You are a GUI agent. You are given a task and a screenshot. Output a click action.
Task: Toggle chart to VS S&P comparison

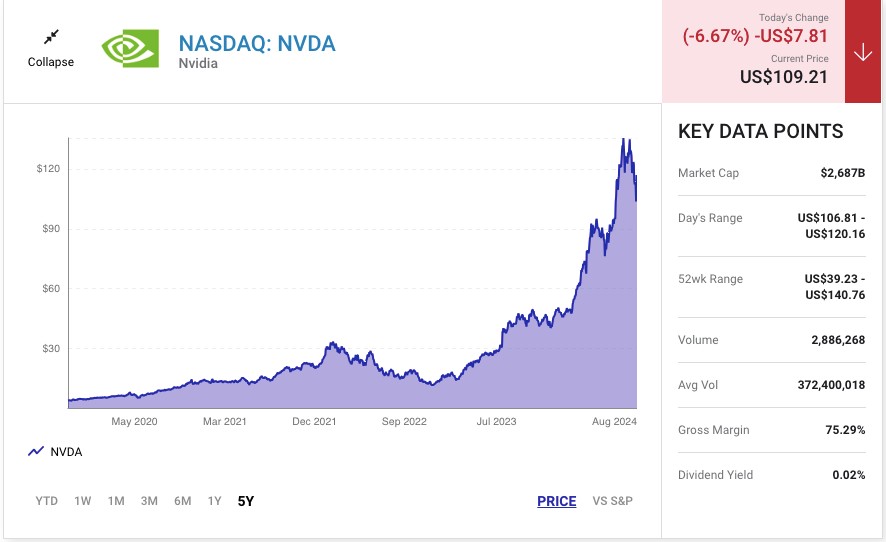[612, 501]
